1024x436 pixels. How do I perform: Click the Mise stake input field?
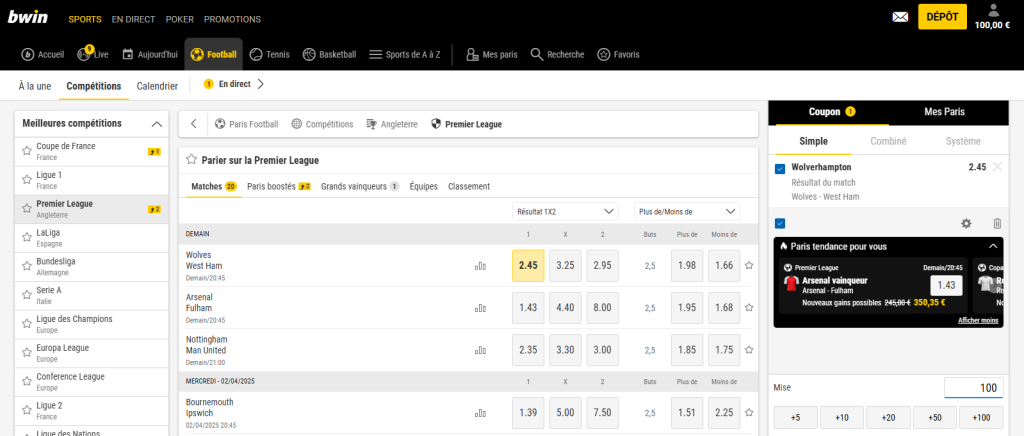(x=974, y=388)
